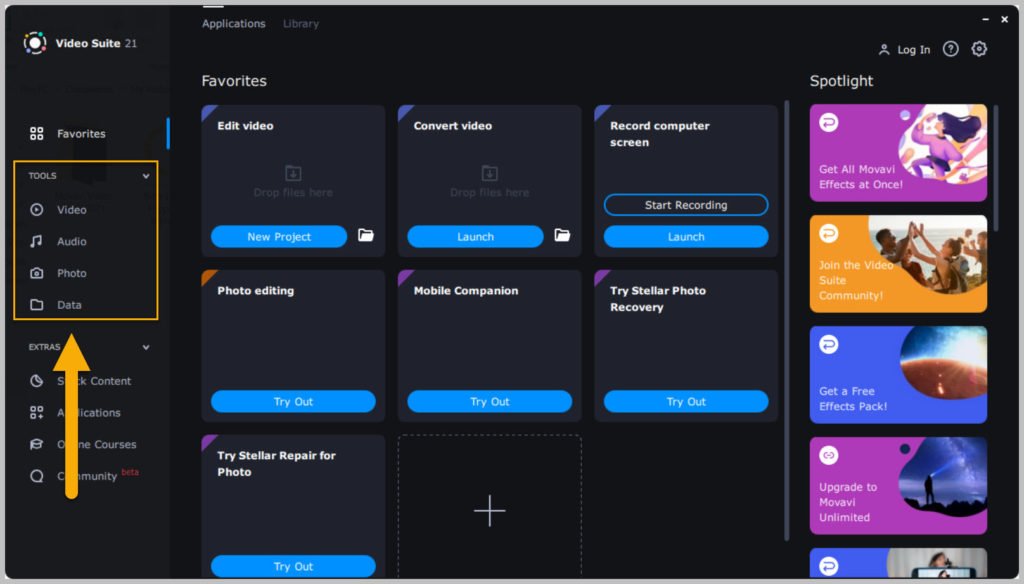The height and width of the screenshot is (584, 1024).
Task: Try Out Photo editing
Action: 293,401
